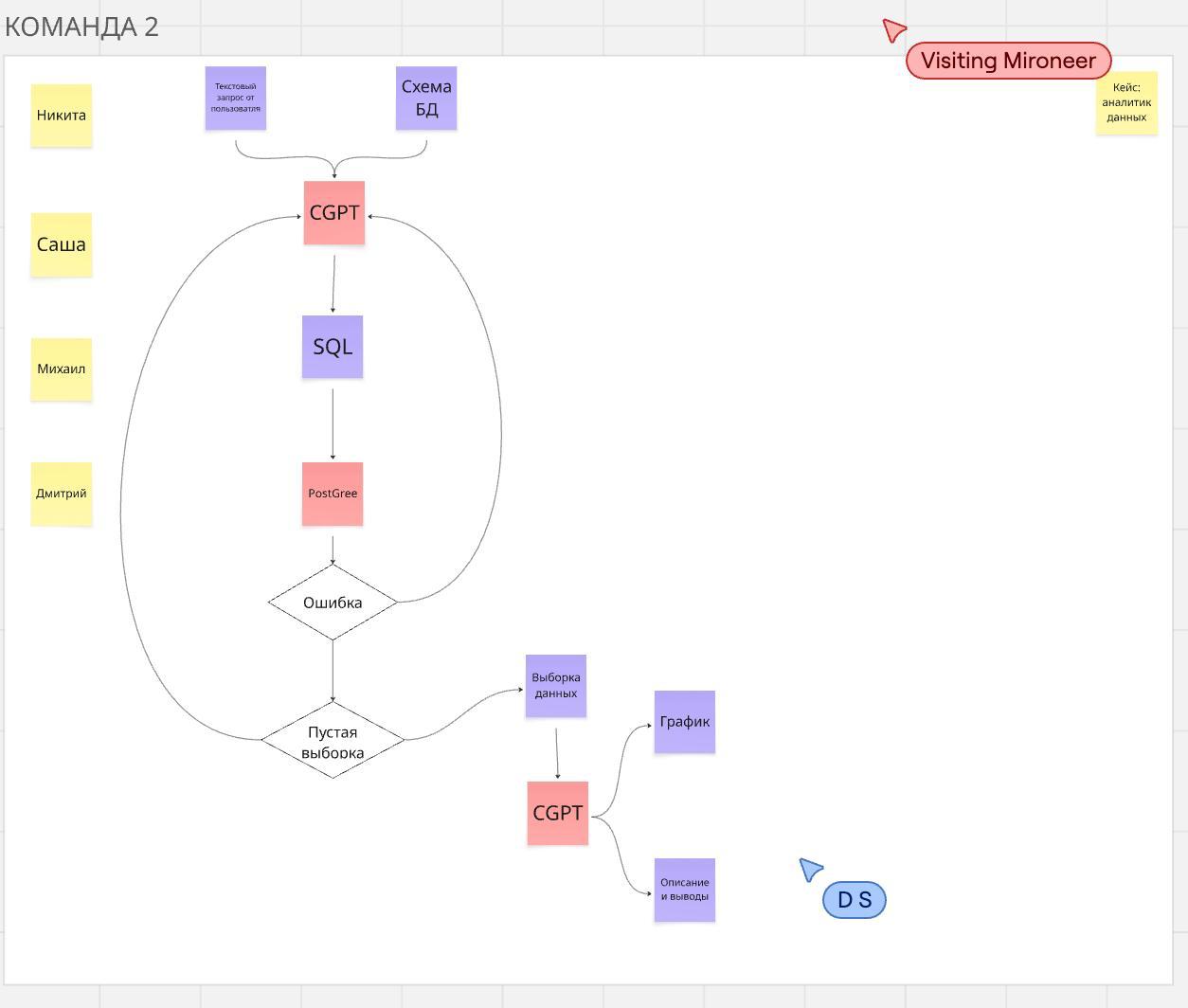Click the График purple note
This screenshot has width=1188, height=1008.
(x=685, y=722)
